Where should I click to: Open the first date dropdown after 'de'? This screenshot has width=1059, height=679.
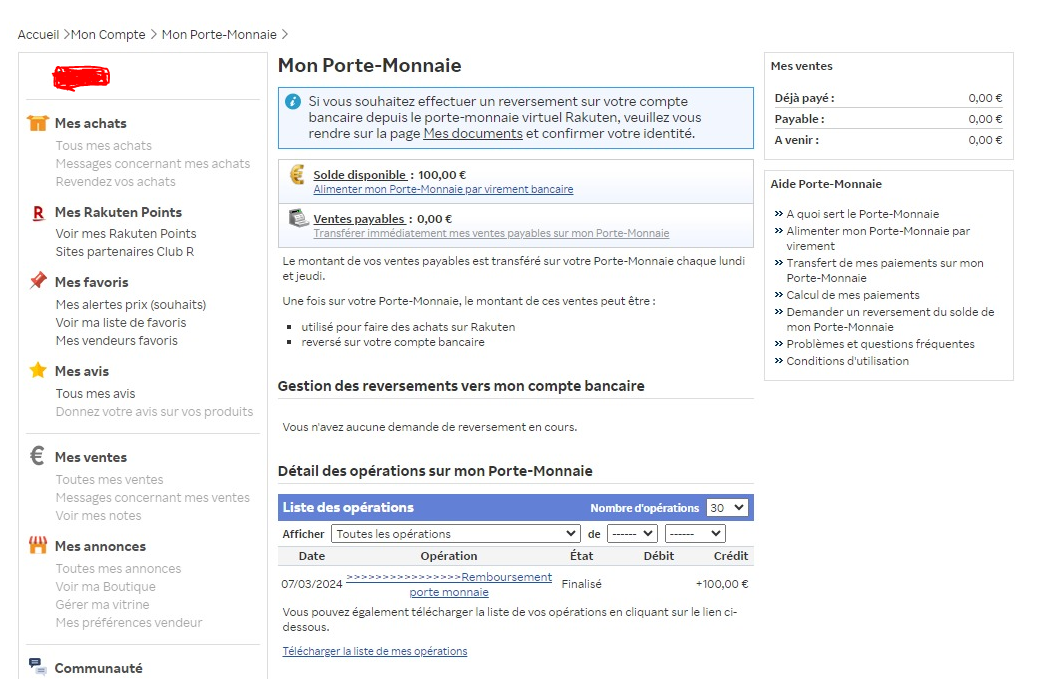point(632,534)
